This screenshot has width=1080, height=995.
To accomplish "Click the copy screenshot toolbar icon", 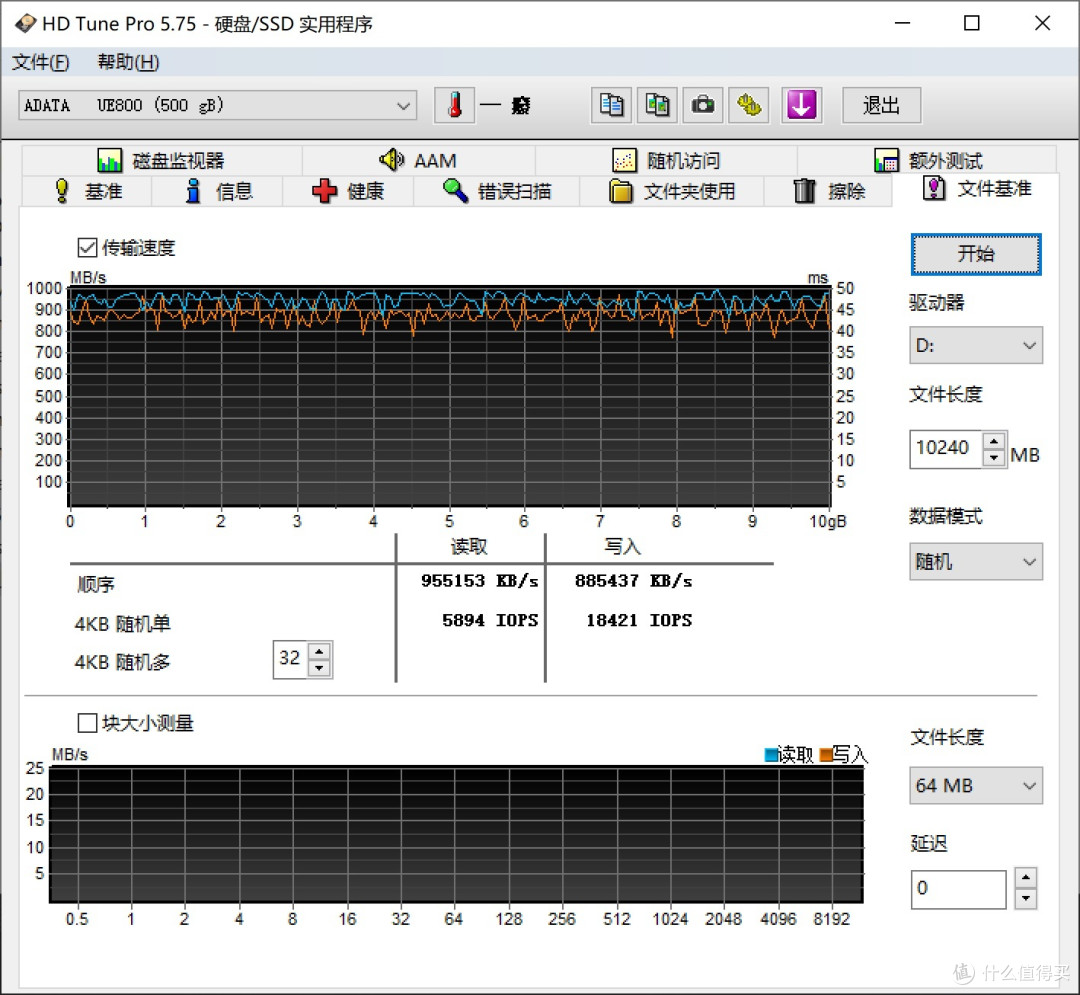I will click(x=657, y=105).
